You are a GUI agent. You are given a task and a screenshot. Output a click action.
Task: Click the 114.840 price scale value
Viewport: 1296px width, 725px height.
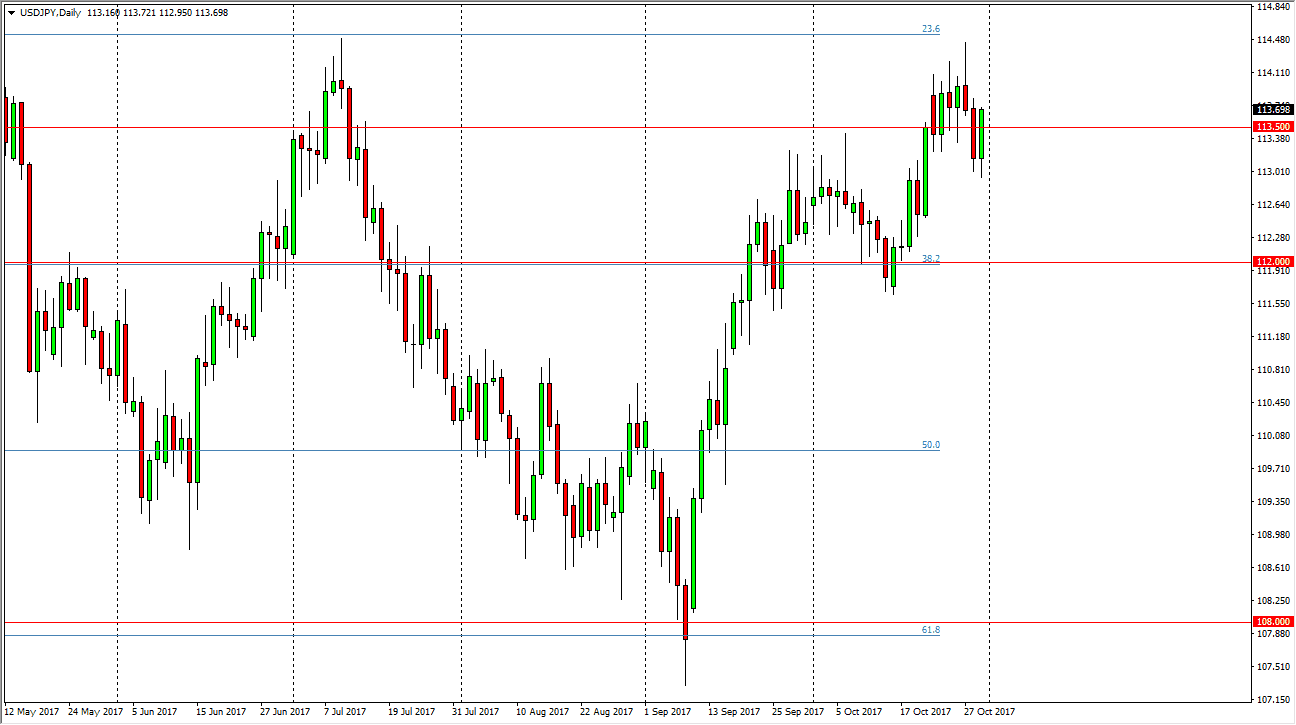pyautogui.click(x=1270, y=7)
